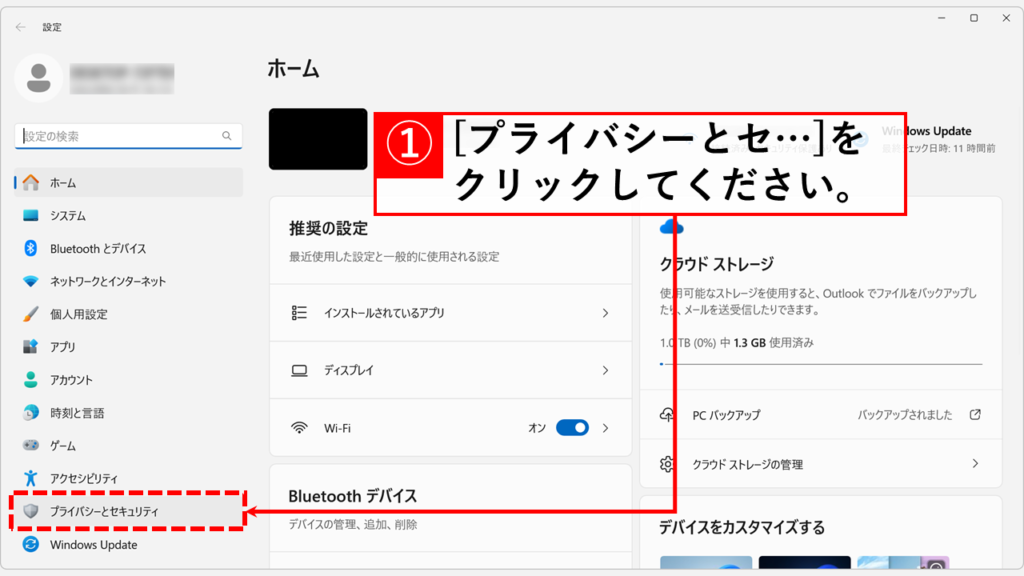Open アクセシビリティ settings in sidebar
The width and height of the screenshot is (1024, 576).
click(84, 479)
